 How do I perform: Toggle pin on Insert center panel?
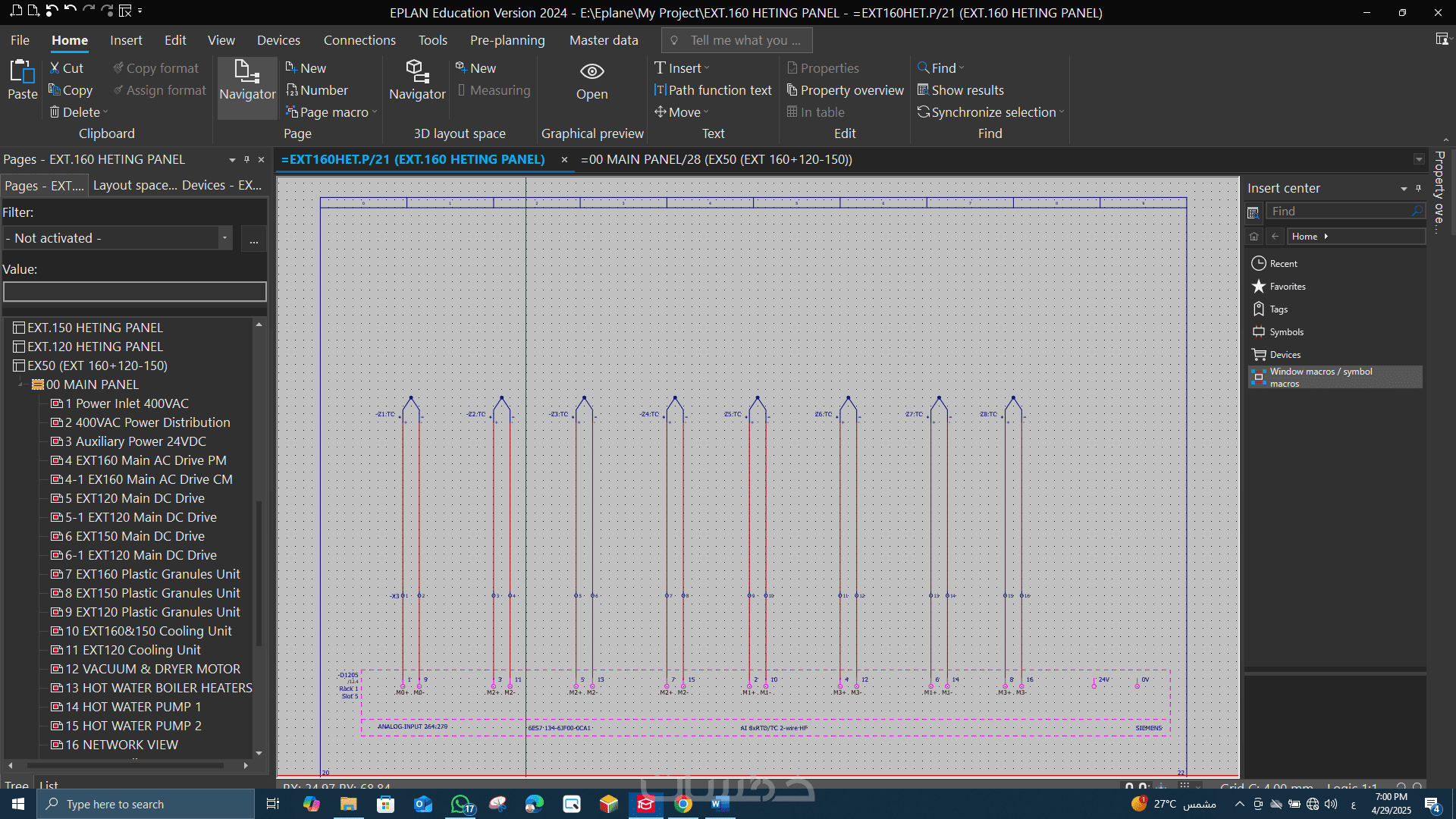pos(1418,188)
